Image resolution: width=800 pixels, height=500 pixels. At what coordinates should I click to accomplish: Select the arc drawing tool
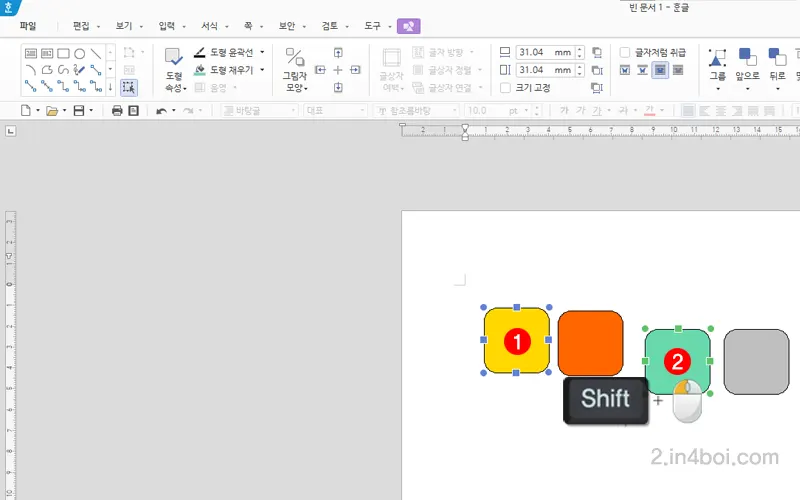31,69
